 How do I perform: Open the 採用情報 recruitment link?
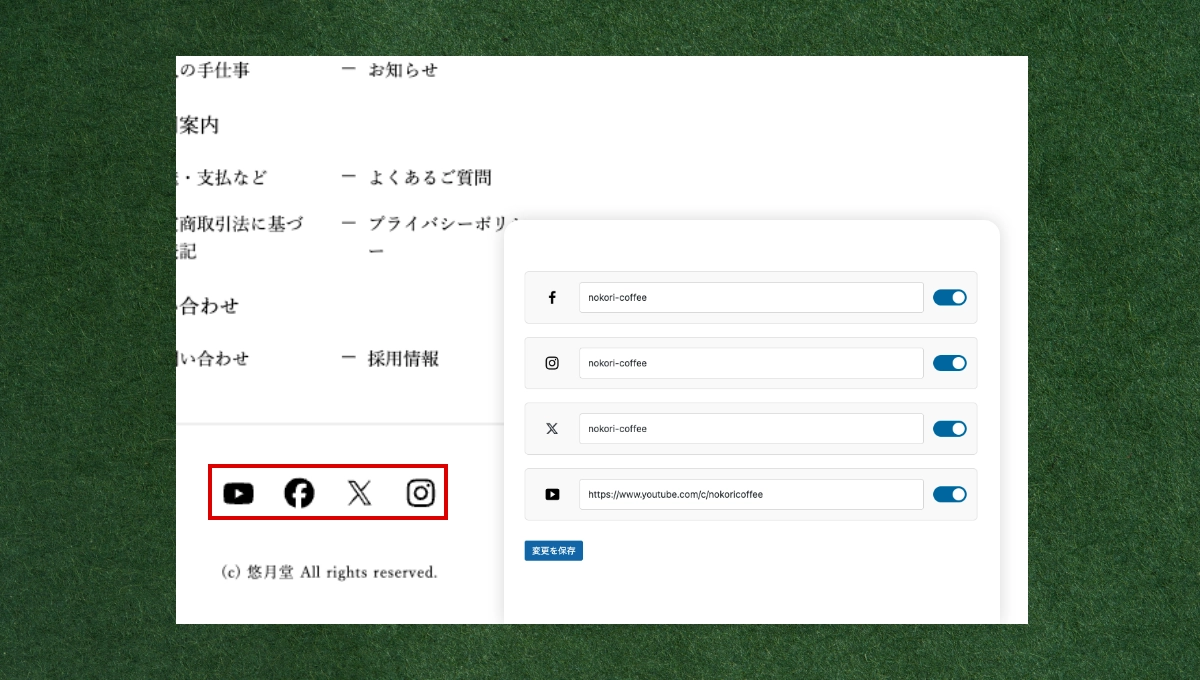click(x=403, y=359)
